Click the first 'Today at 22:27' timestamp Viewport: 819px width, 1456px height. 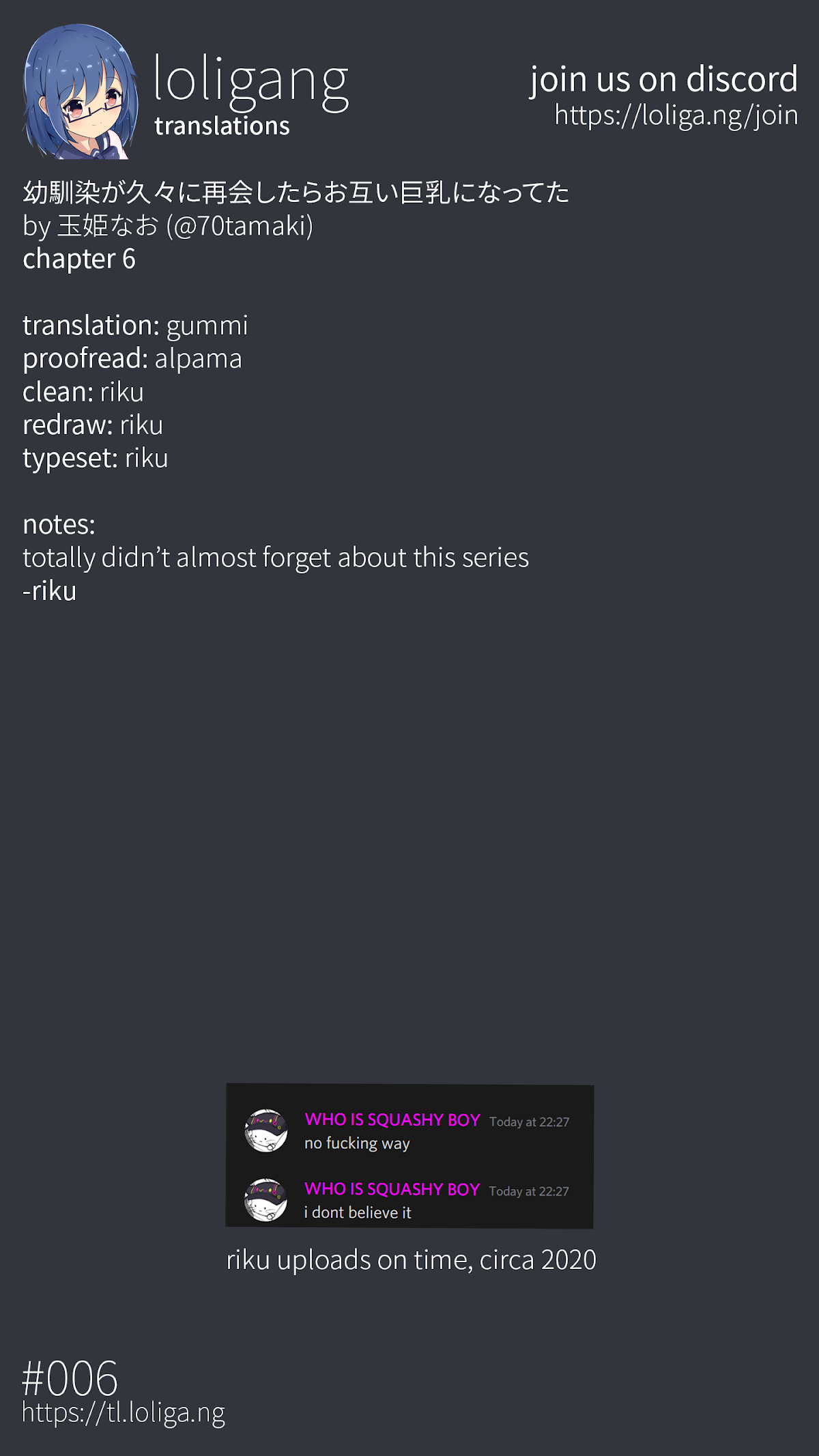coord(529,1122)
